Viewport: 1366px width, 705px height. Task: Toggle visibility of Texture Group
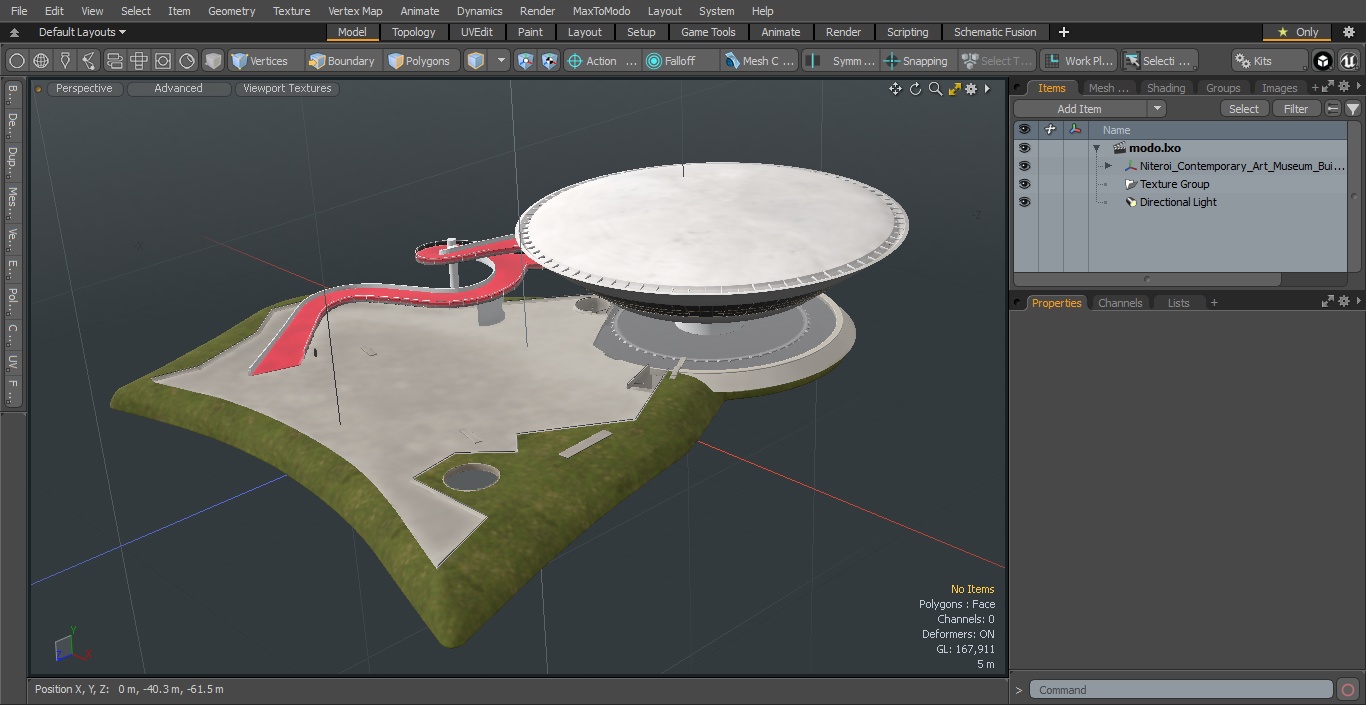click(x=1024, y=184)
